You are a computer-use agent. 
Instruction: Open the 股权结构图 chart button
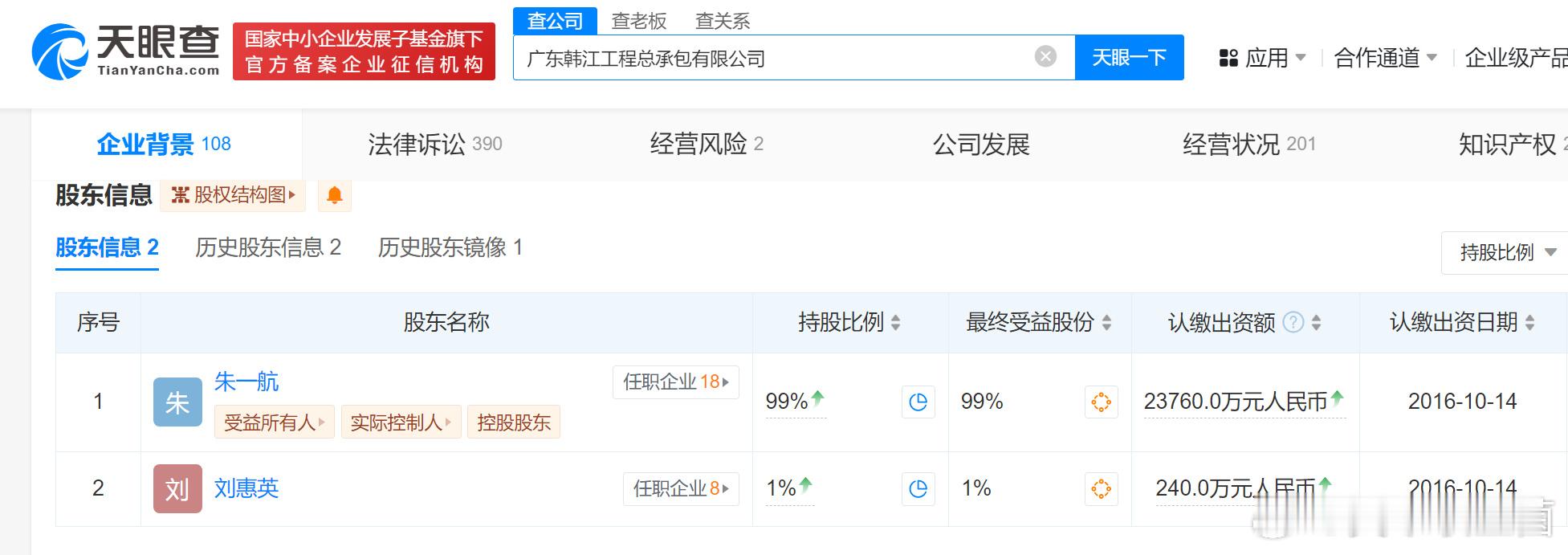[x=233, y=195]
